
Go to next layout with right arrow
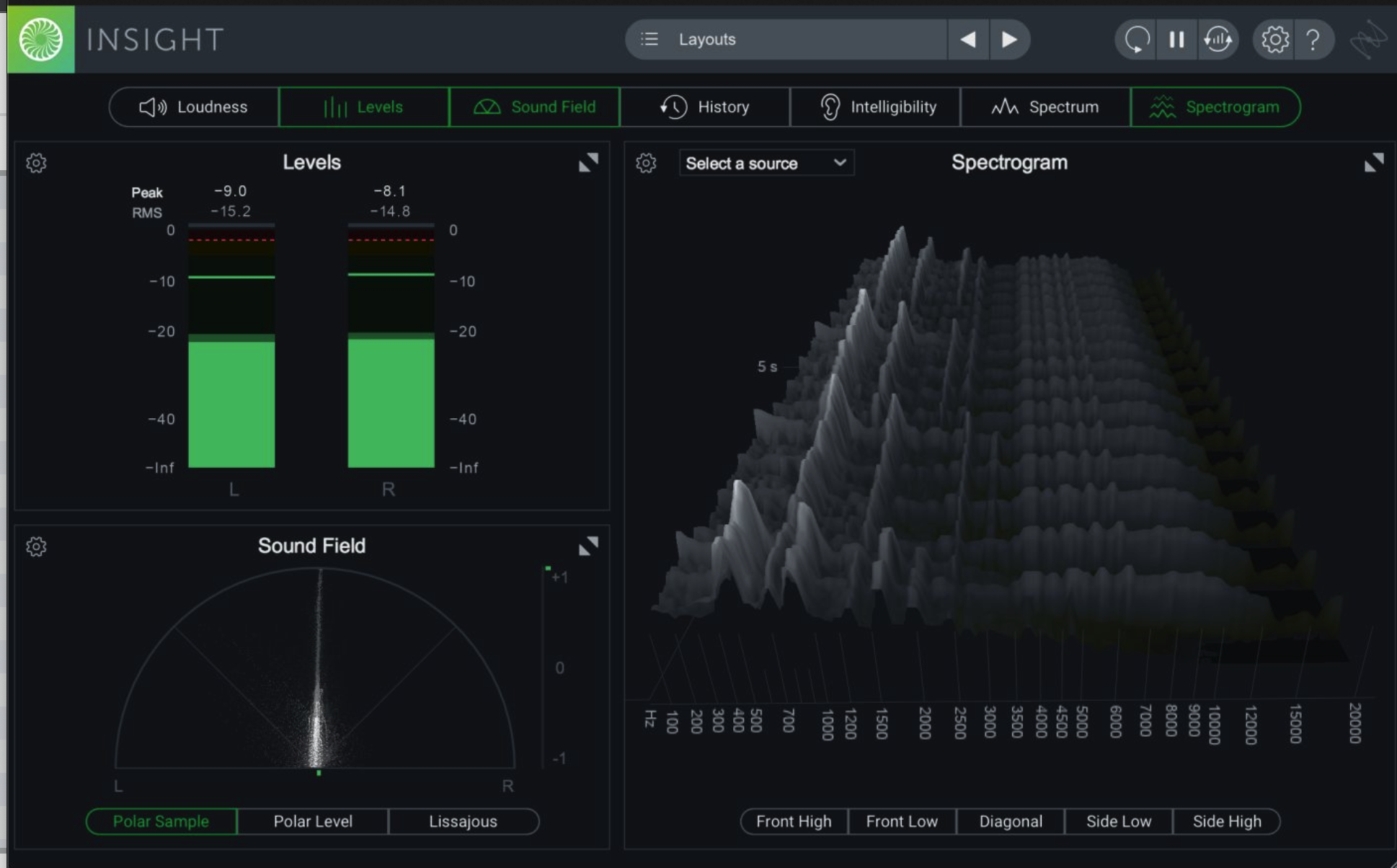click(x=1009, y=39)
